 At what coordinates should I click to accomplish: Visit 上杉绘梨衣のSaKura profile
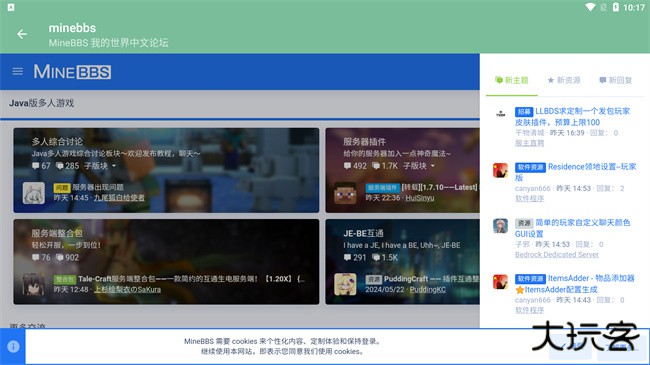point(127,289)
